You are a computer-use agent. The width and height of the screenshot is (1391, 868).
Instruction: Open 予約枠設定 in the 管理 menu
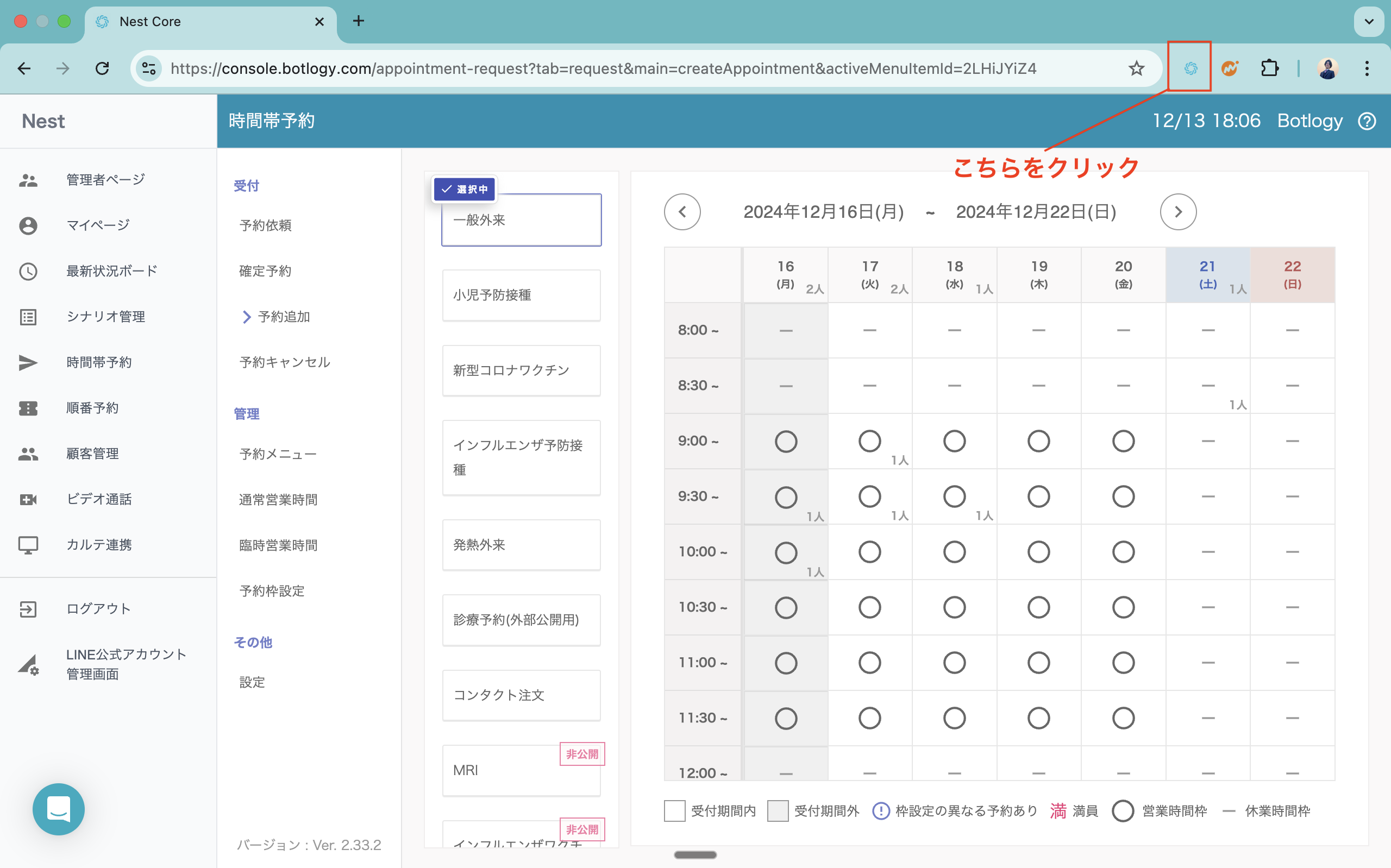272,591
